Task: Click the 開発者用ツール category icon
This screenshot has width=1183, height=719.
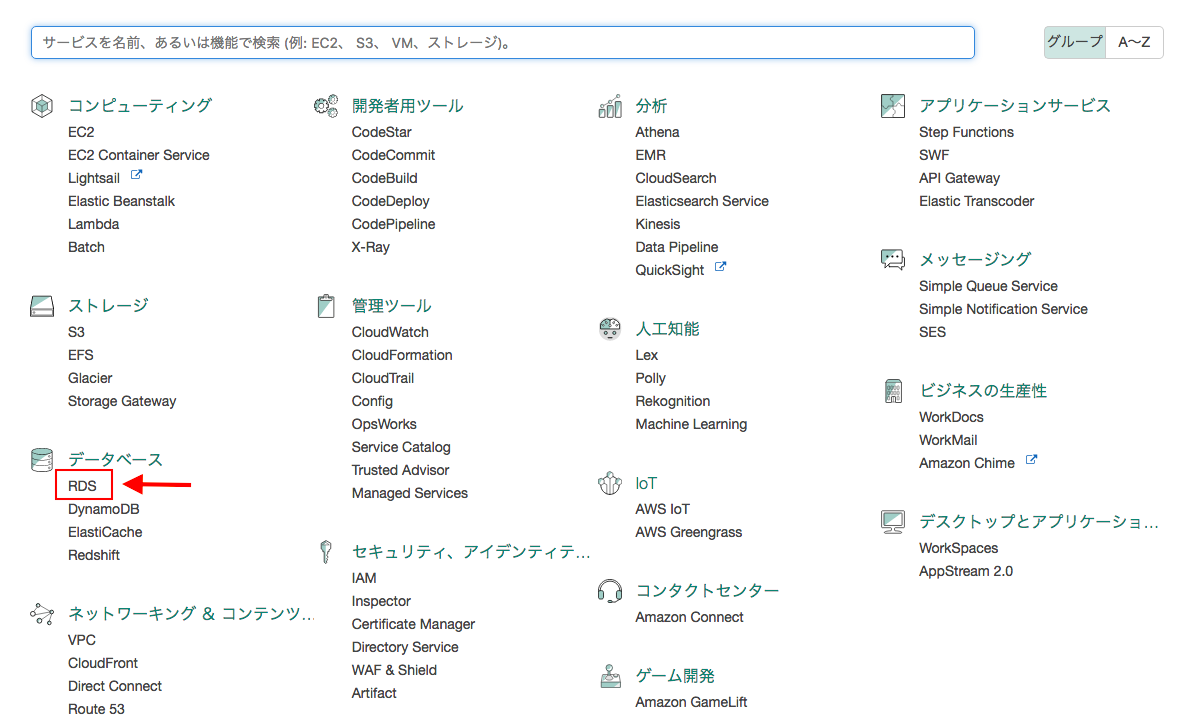Action: (326, 105)
